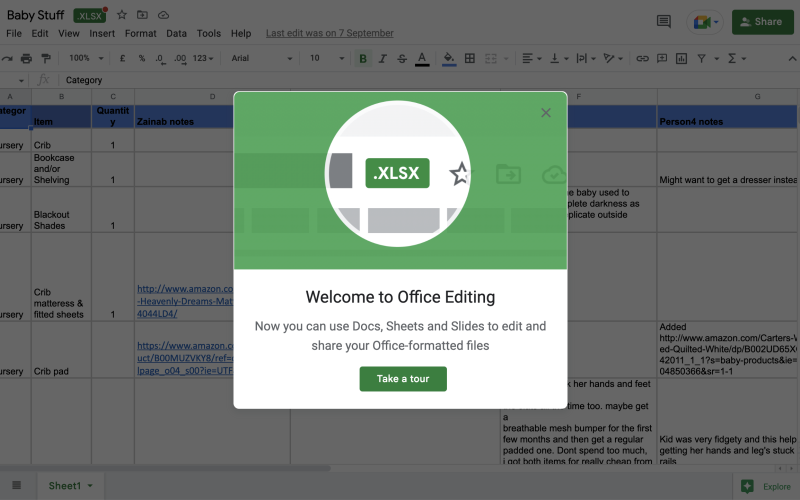Star the Baby Stuff document
The width and height of the screenshot is (800, 500).
(x=122, y=15)
